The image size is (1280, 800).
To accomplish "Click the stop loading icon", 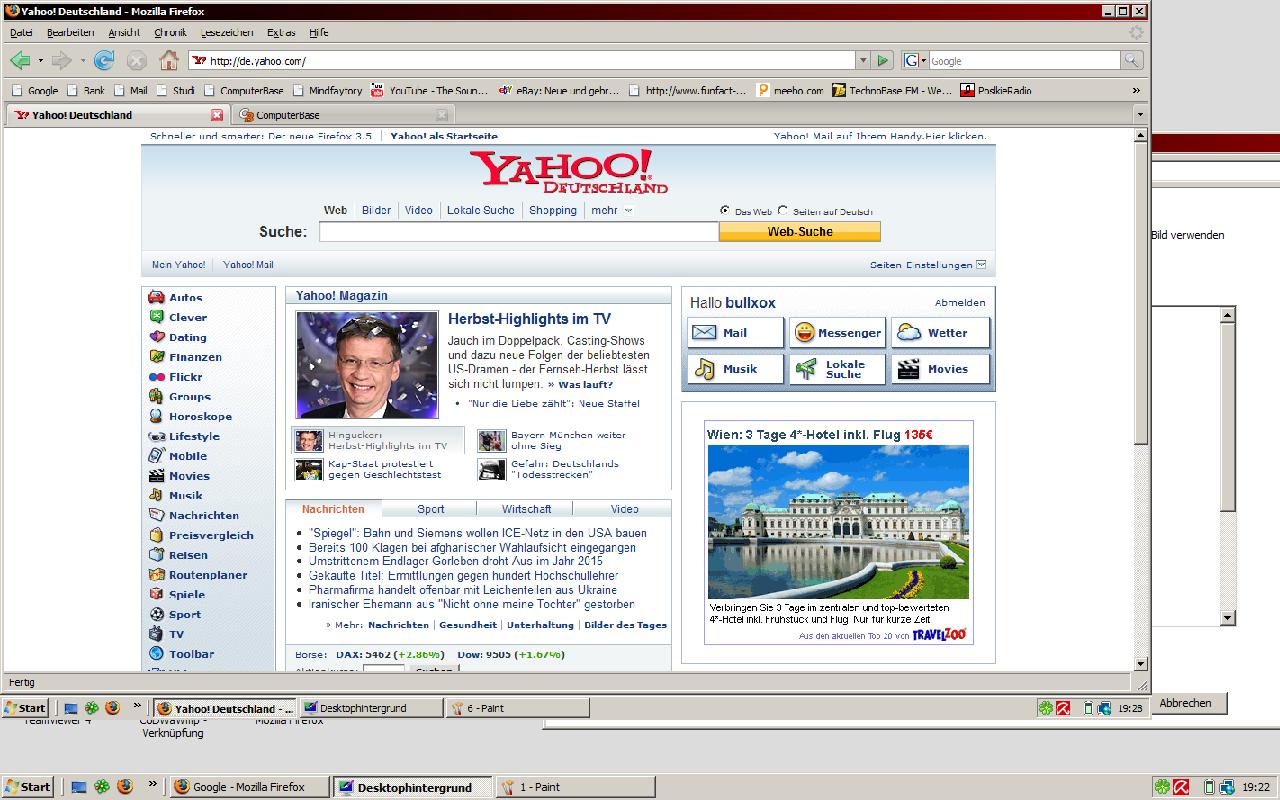I will click(136, 61).
